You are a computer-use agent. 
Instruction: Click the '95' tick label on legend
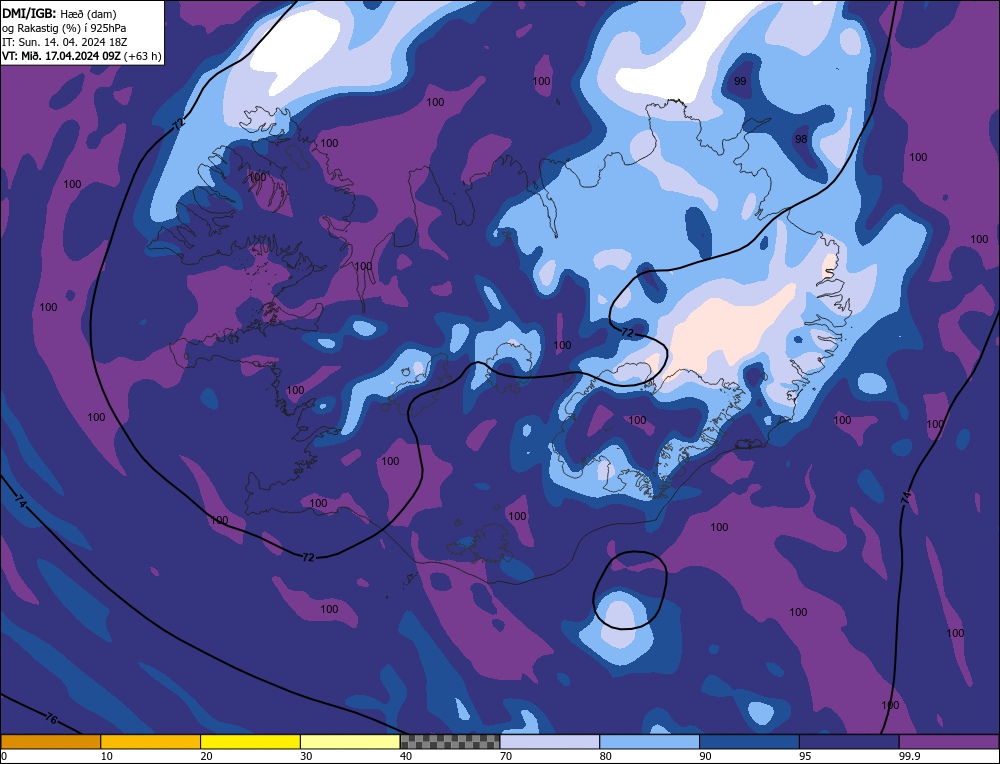[805, 756]
